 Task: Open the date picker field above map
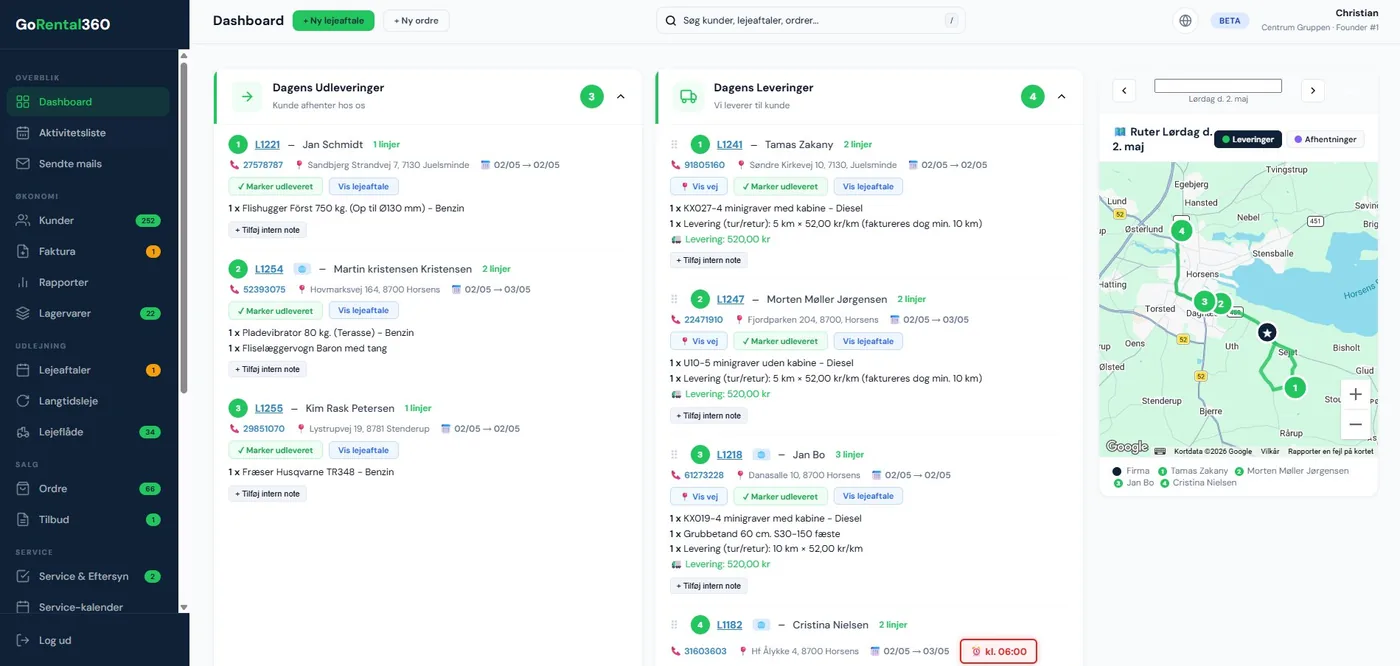tap(1218, 86)
